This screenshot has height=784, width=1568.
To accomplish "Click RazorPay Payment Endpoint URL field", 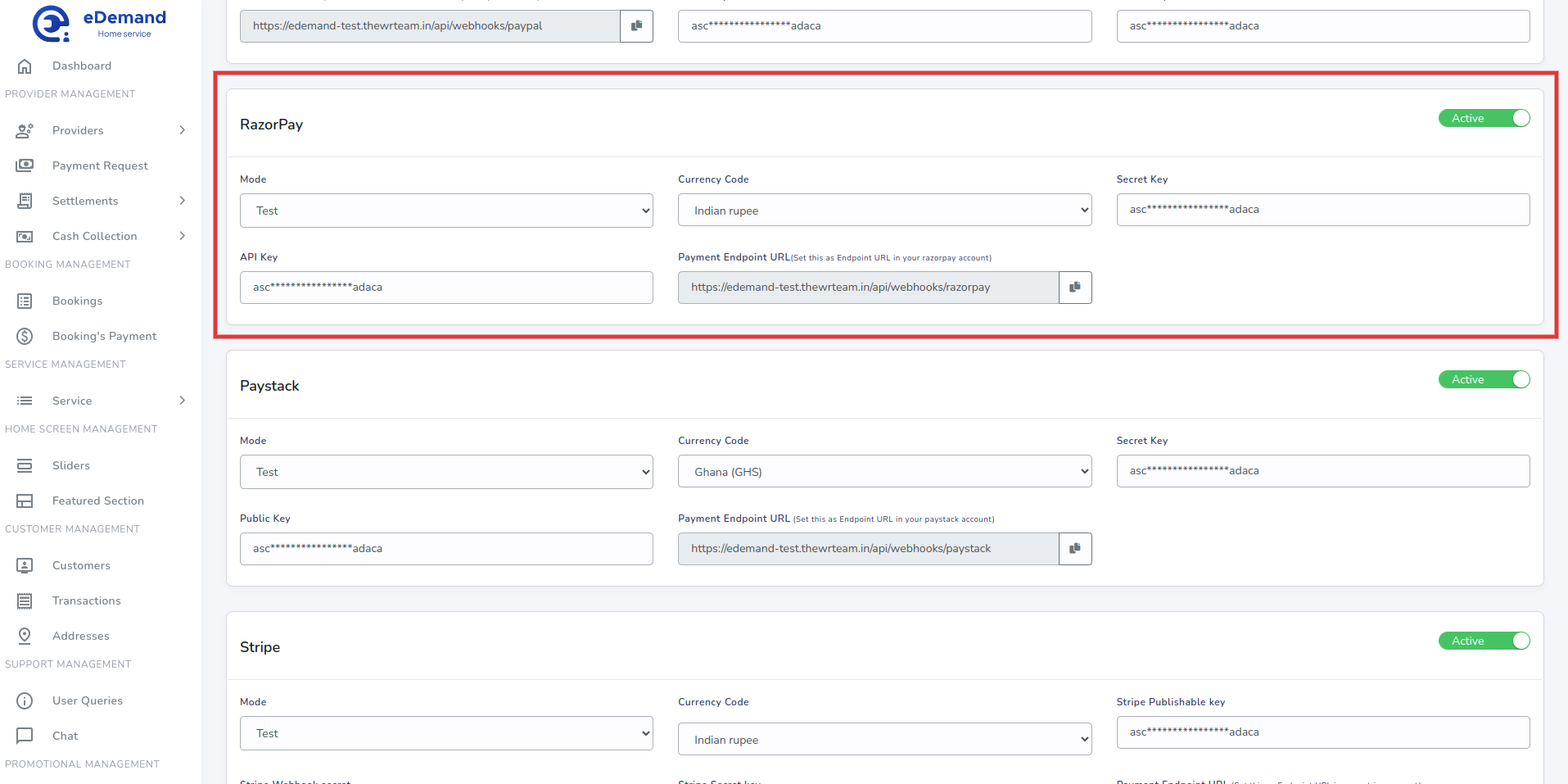I will [868, 288].
